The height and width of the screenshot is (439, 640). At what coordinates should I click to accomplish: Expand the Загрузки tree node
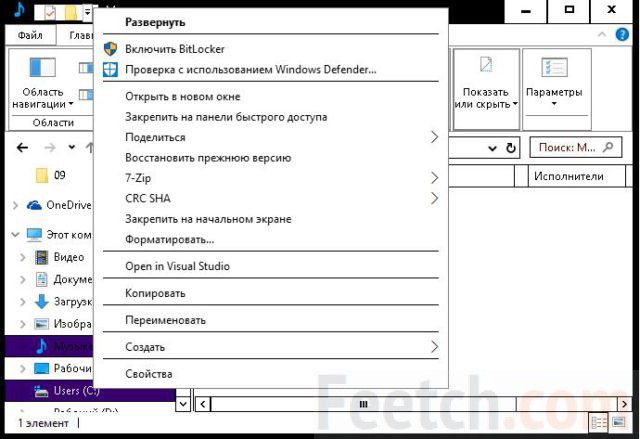click(x=22, y=302)
